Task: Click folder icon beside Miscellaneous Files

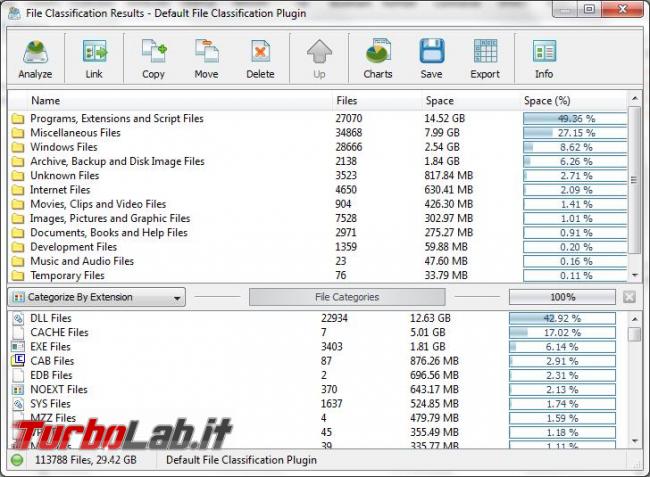Action: (18, 133)
